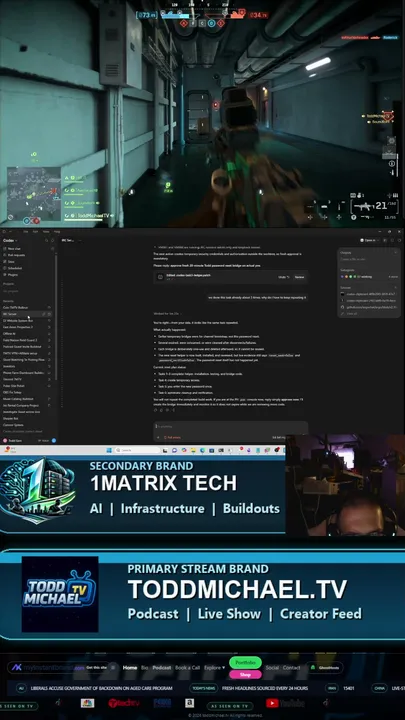Image resolution: width=405 pixels, height=720 pixels.
Task: Click the user account avatar at sidebar bottom
Action: (5, 440)
